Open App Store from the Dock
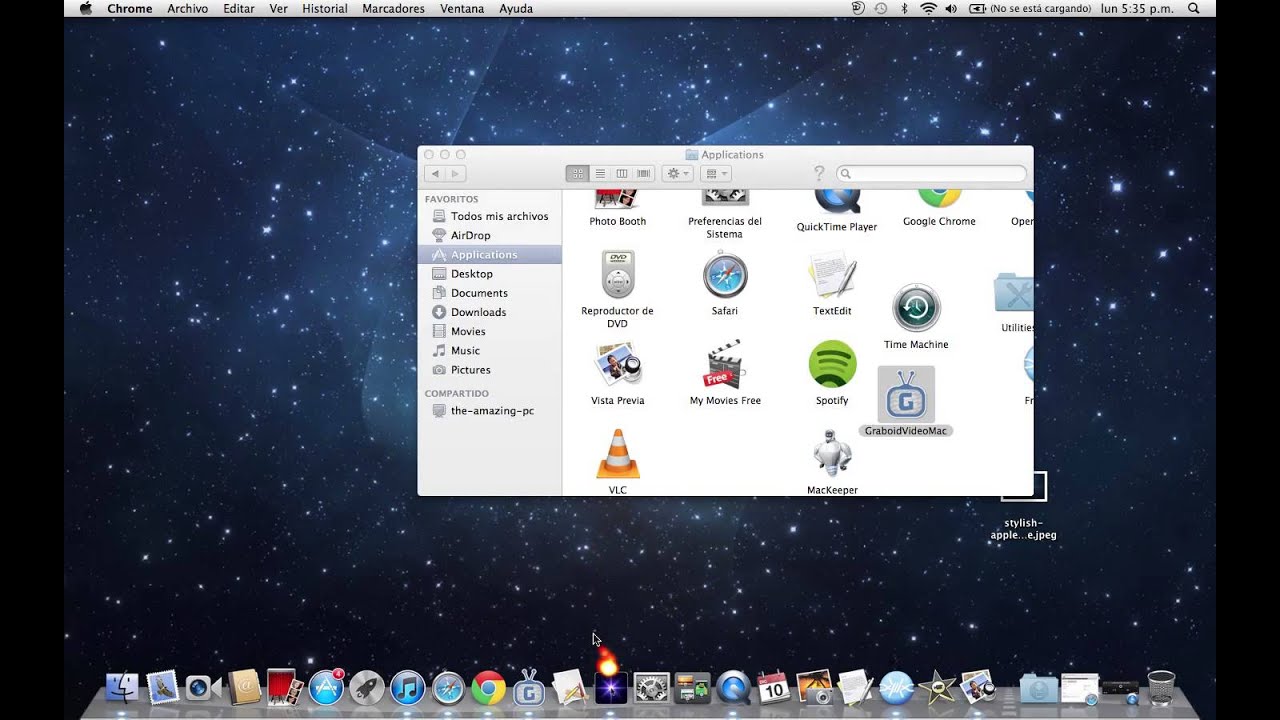The height and width of the screenshot is (720, 1280). tap(326, 688)
